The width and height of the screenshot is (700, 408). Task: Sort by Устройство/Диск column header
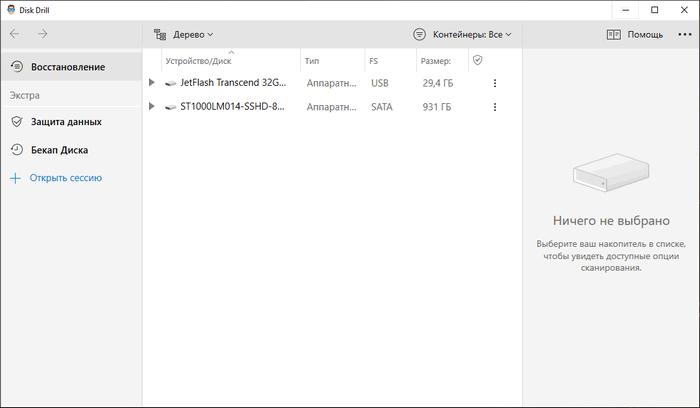click(198, 61)
